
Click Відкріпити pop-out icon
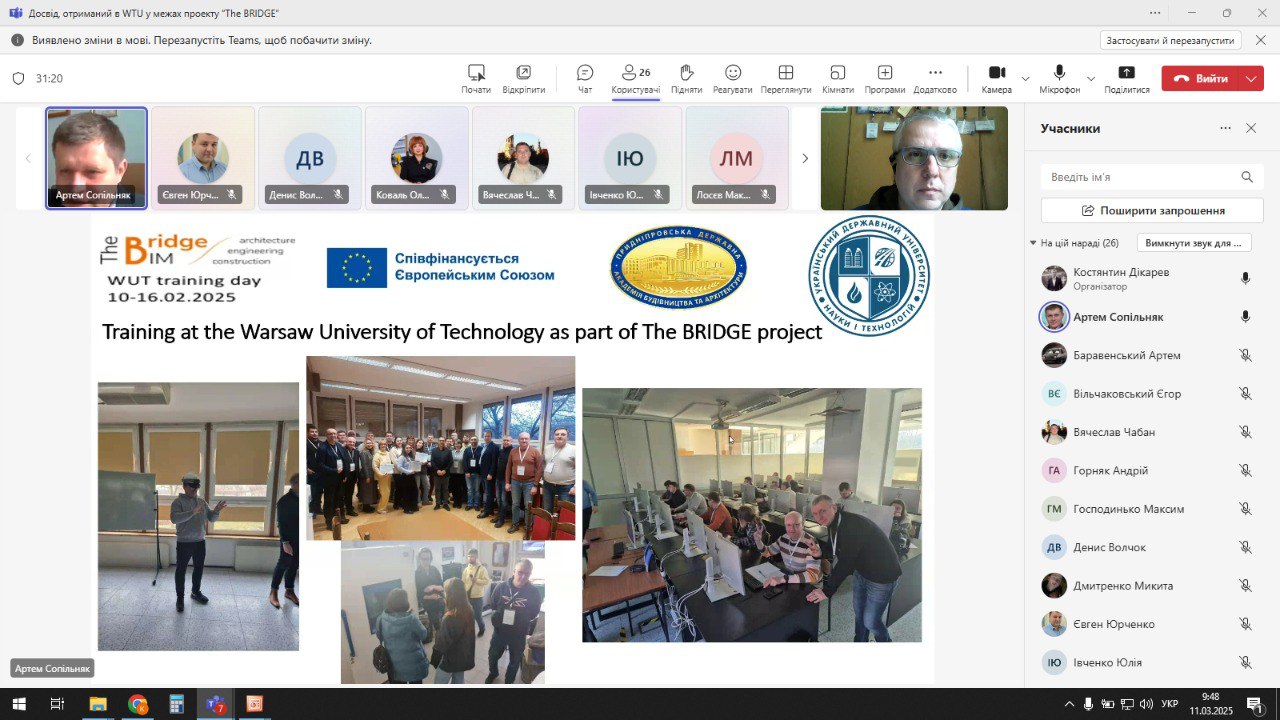coord(524,79)
